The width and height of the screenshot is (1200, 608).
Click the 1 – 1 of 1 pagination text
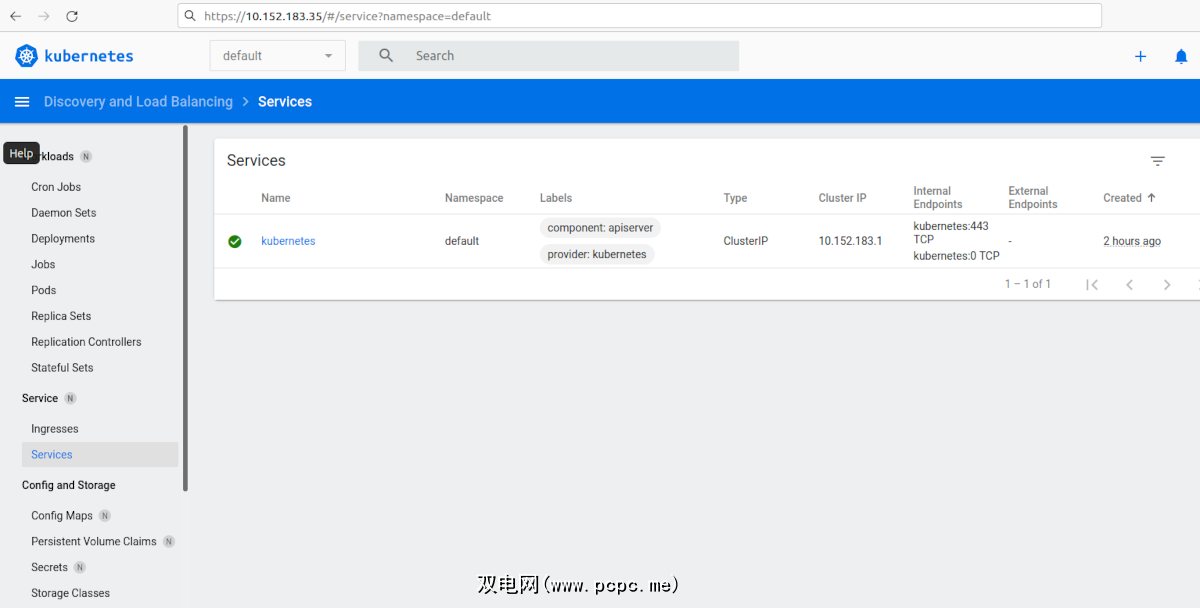(1028, 284)
